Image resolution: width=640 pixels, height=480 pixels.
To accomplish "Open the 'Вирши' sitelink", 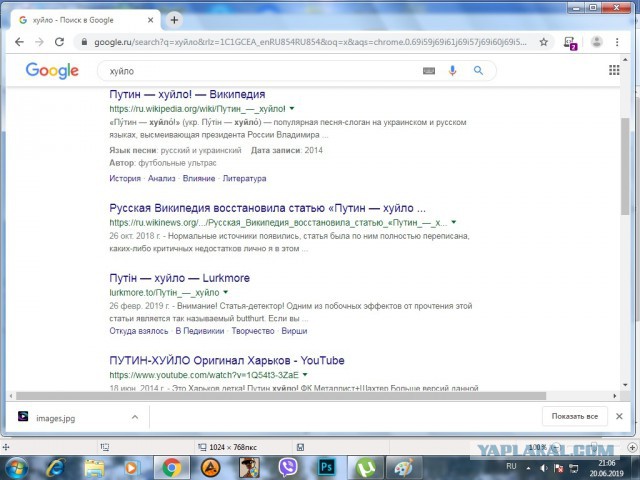I will (294, 331).
